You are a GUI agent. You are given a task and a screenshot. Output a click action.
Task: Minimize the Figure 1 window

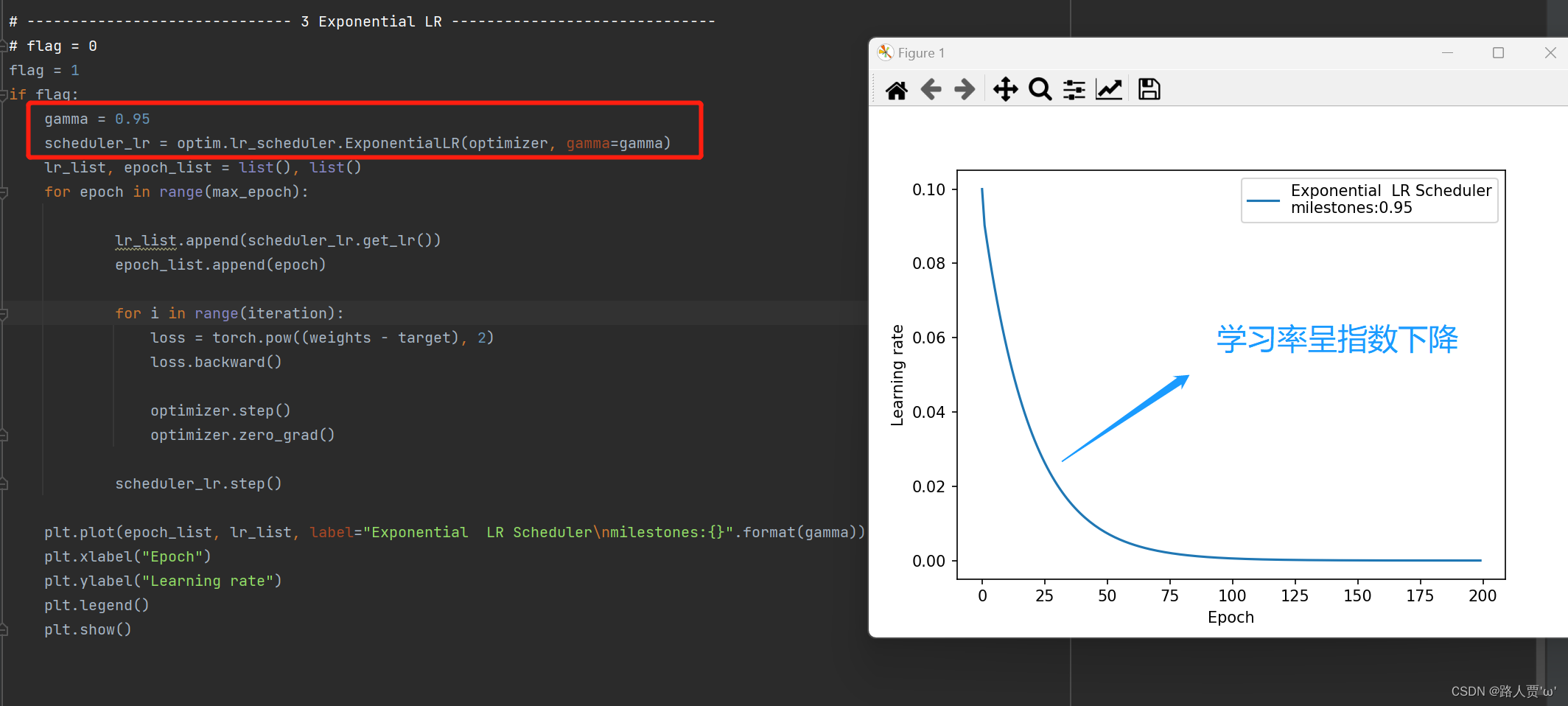(1447, 53)
